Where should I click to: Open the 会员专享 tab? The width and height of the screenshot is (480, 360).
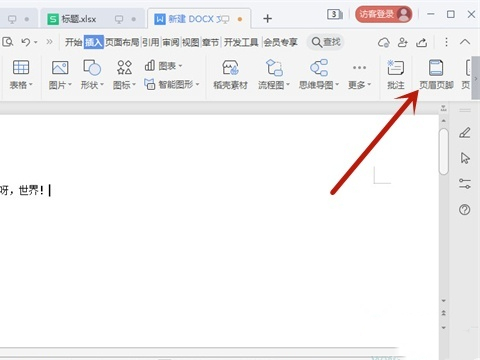280,42
